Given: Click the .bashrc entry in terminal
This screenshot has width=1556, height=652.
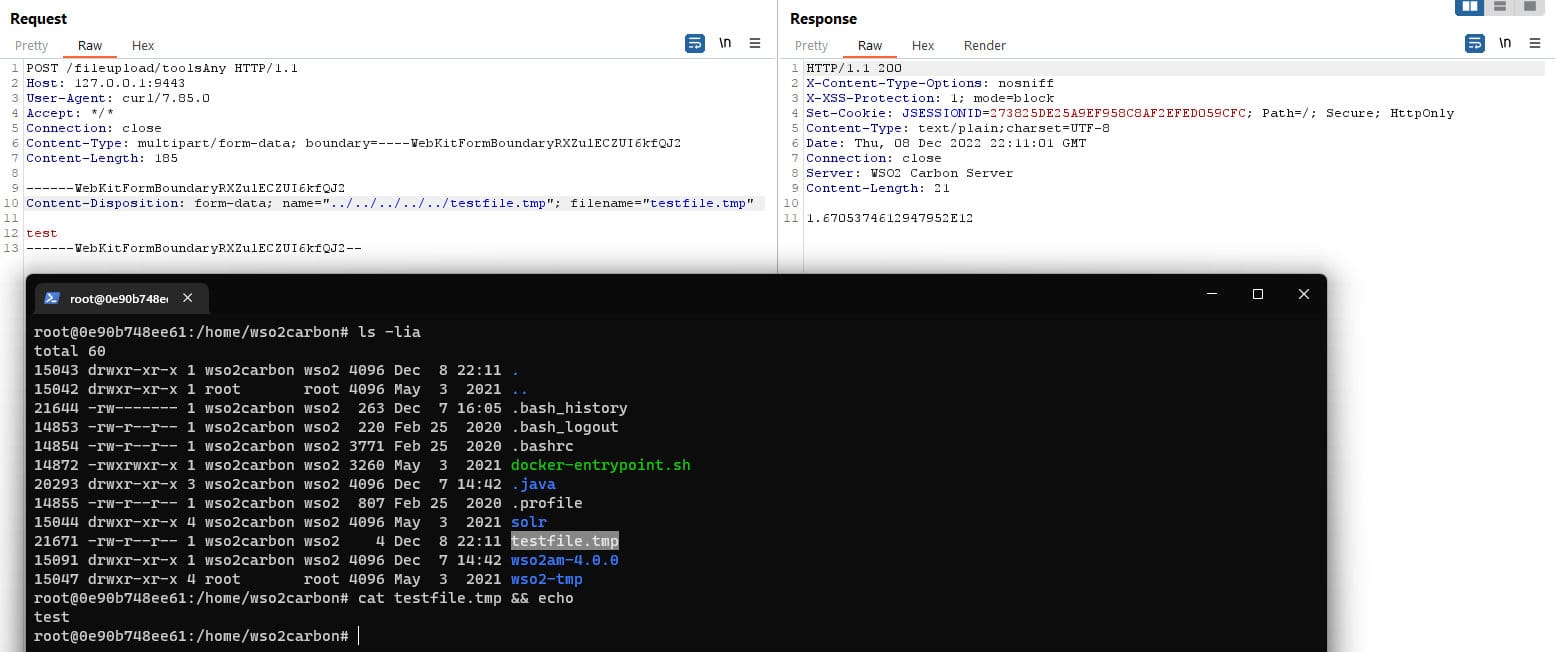Looking at the screenshot, I should (542, 446).
